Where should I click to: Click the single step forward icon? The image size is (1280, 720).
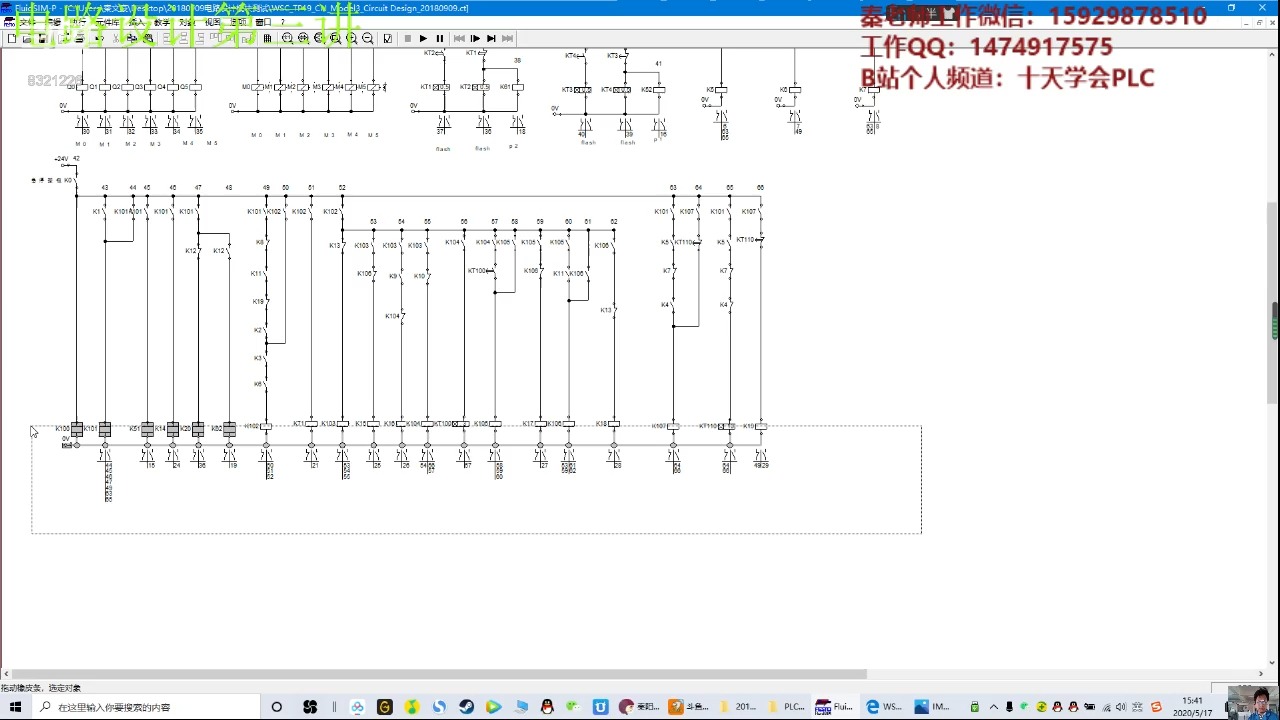(x=475, y=38)
